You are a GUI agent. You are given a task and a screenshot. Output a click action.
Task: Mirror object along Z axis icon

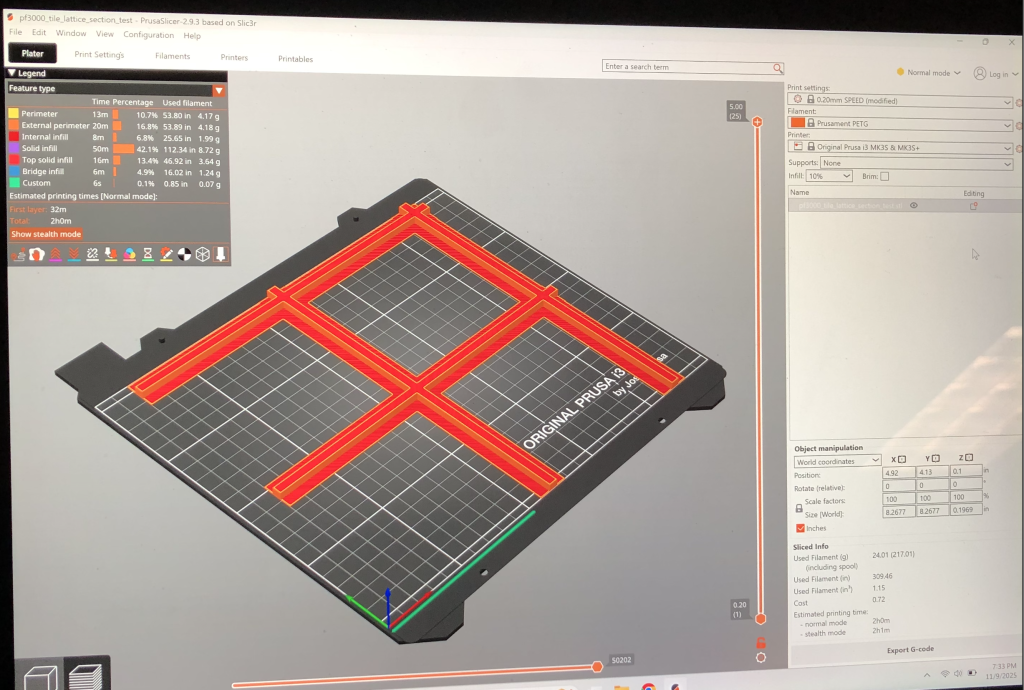969,458
